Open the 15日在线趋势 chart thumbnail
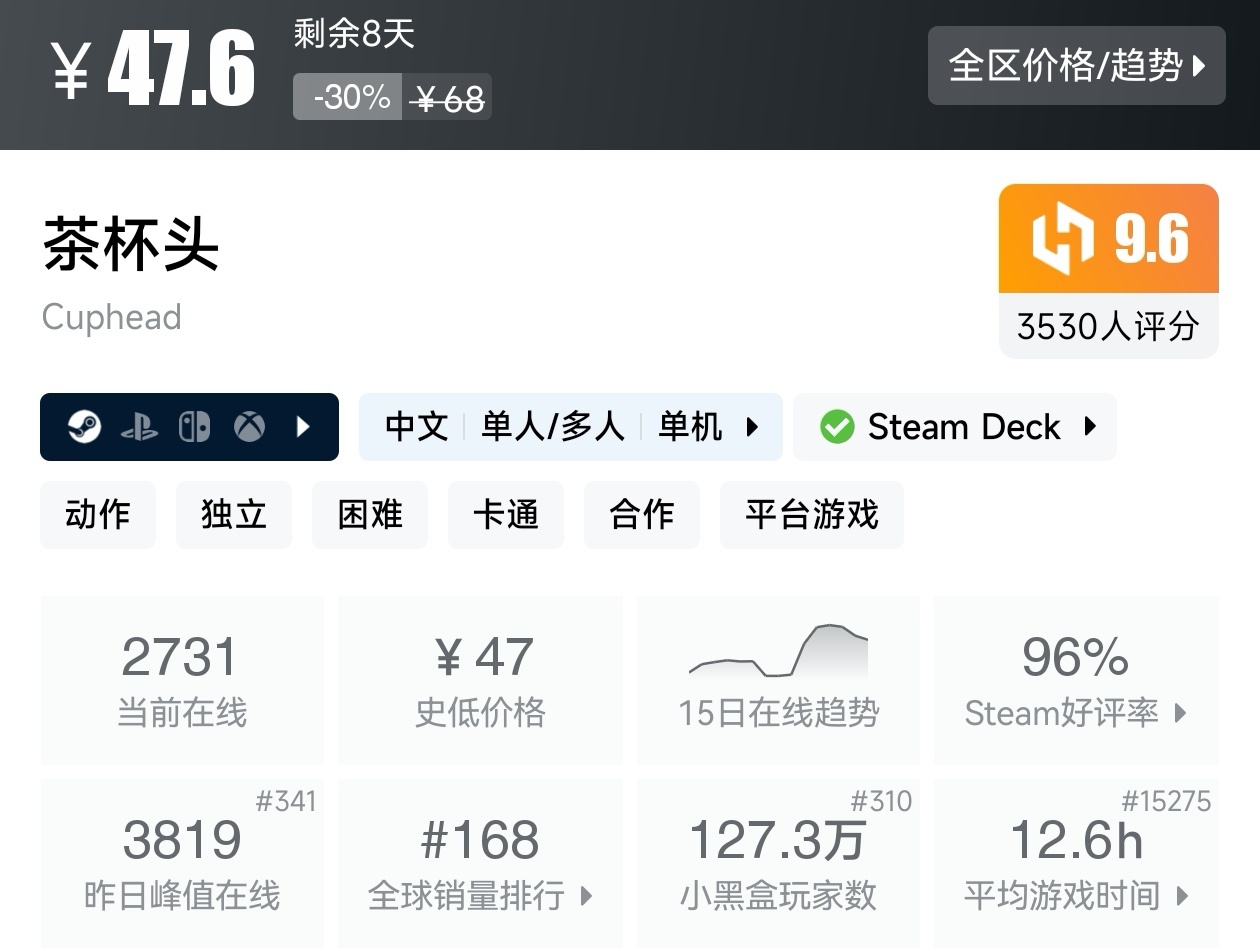 778,651
